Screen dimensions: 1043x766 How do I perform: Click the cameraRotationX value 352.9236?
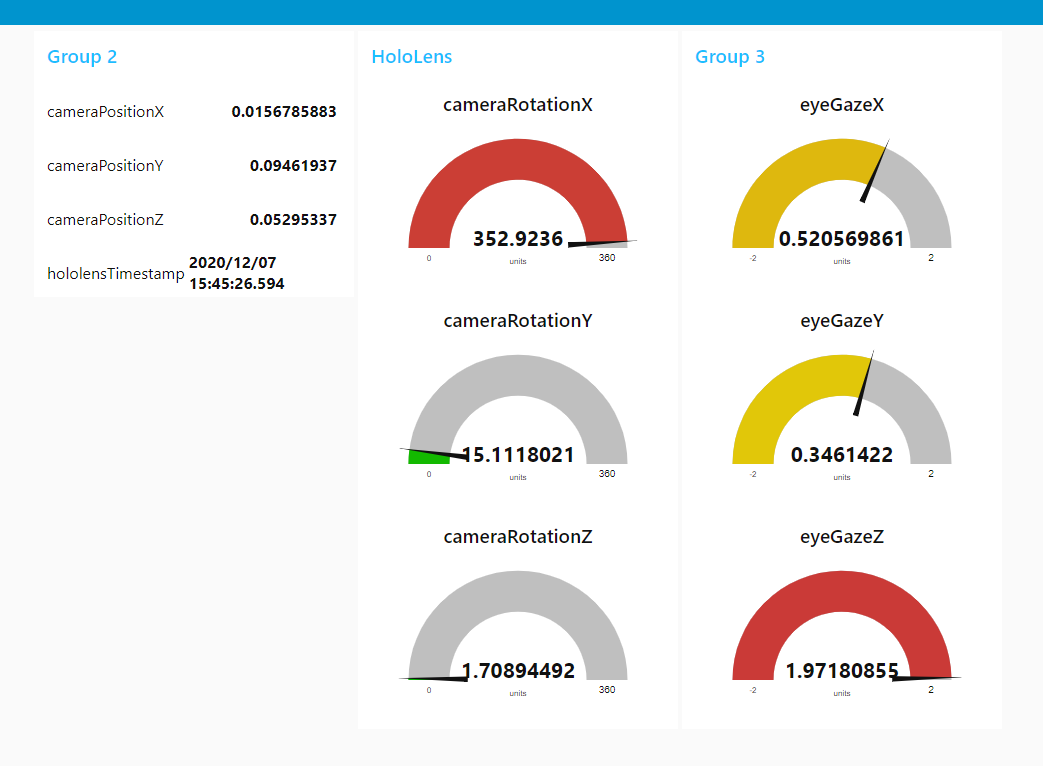(x=517, y=239)
